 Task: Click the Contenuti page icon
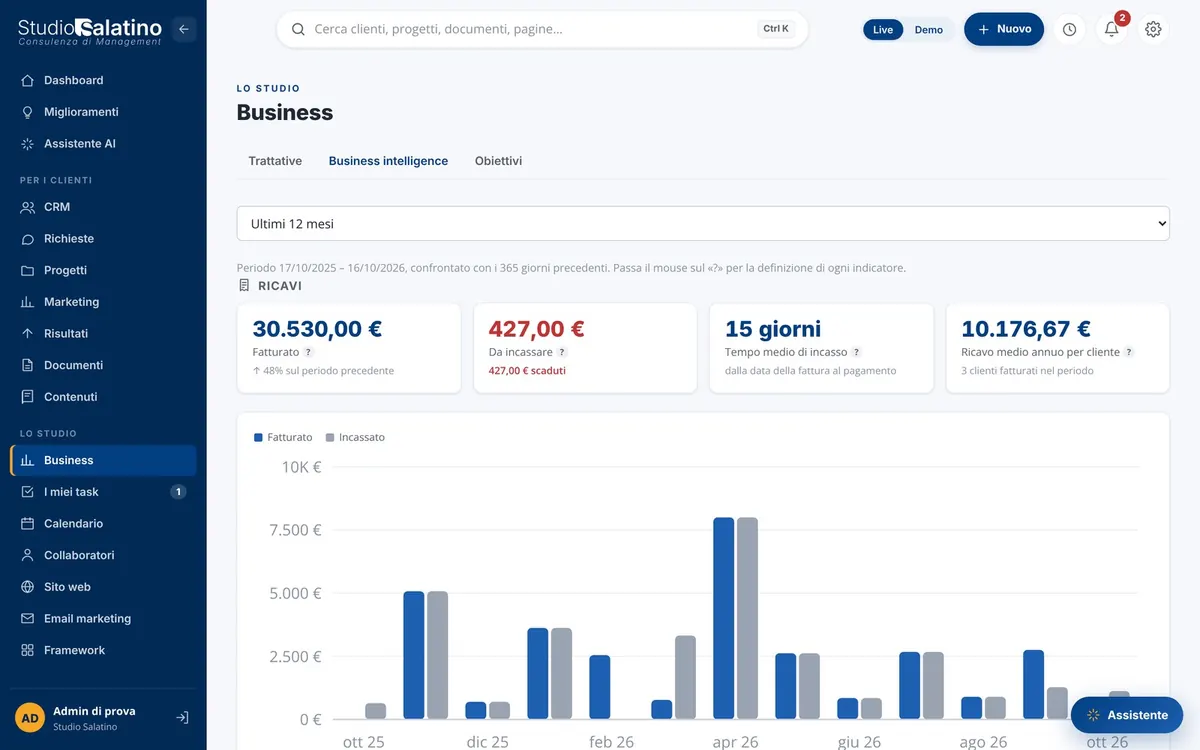pos(27,397)
